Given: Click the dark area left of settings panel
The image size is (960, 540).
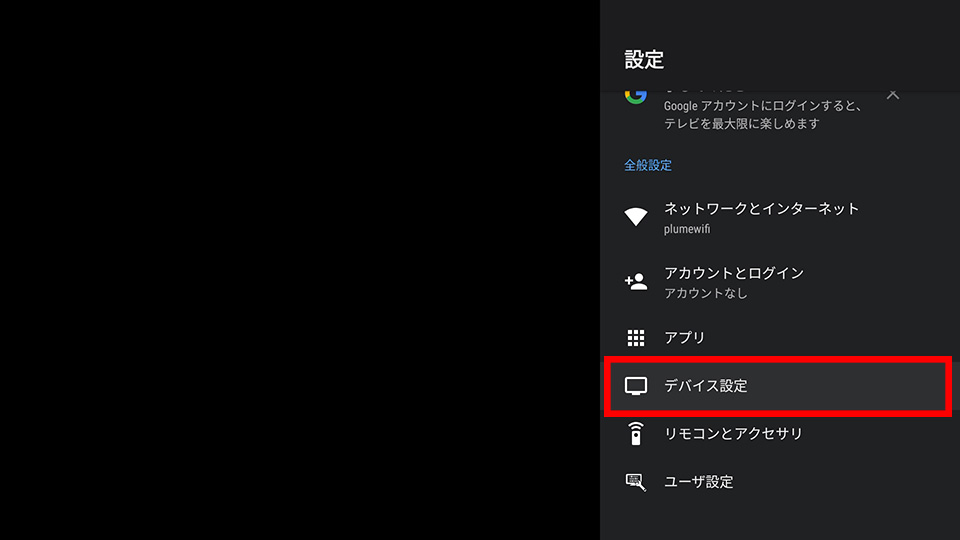Looking at the screenshot, I should click(x=300, y=270).
